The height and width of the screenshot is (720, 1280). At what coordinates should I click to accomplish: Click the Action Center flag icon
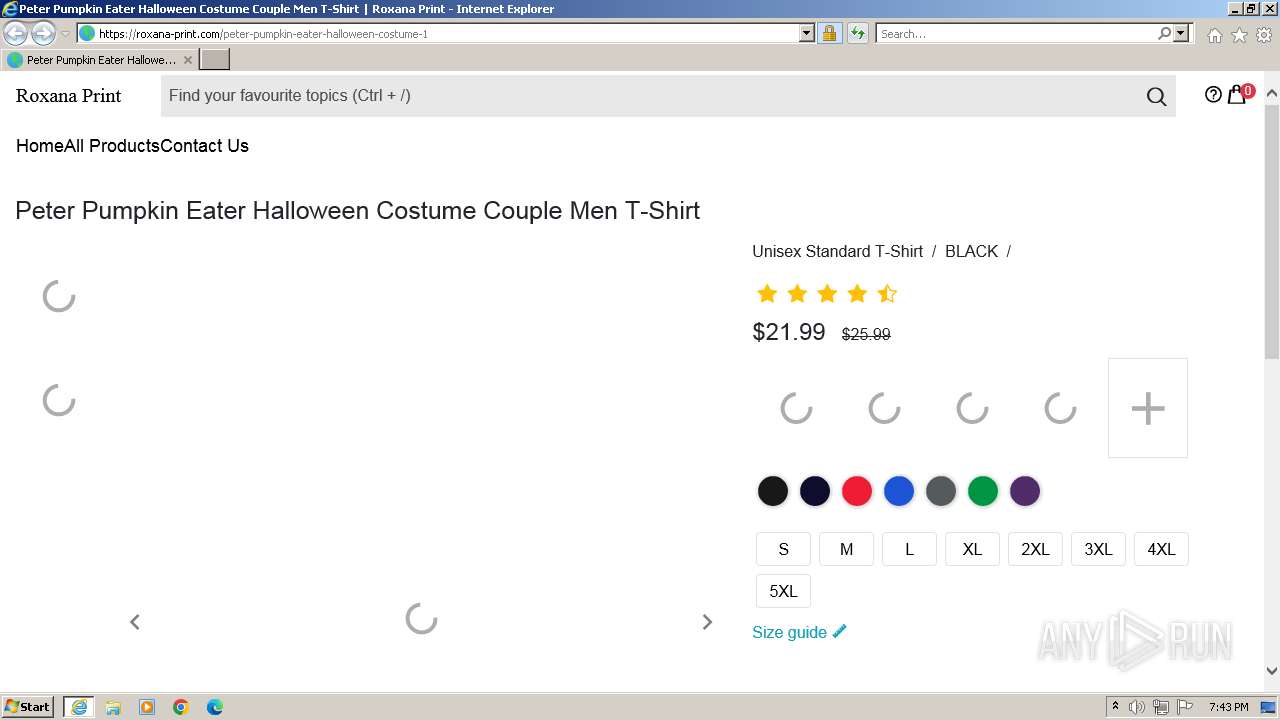1185,707
